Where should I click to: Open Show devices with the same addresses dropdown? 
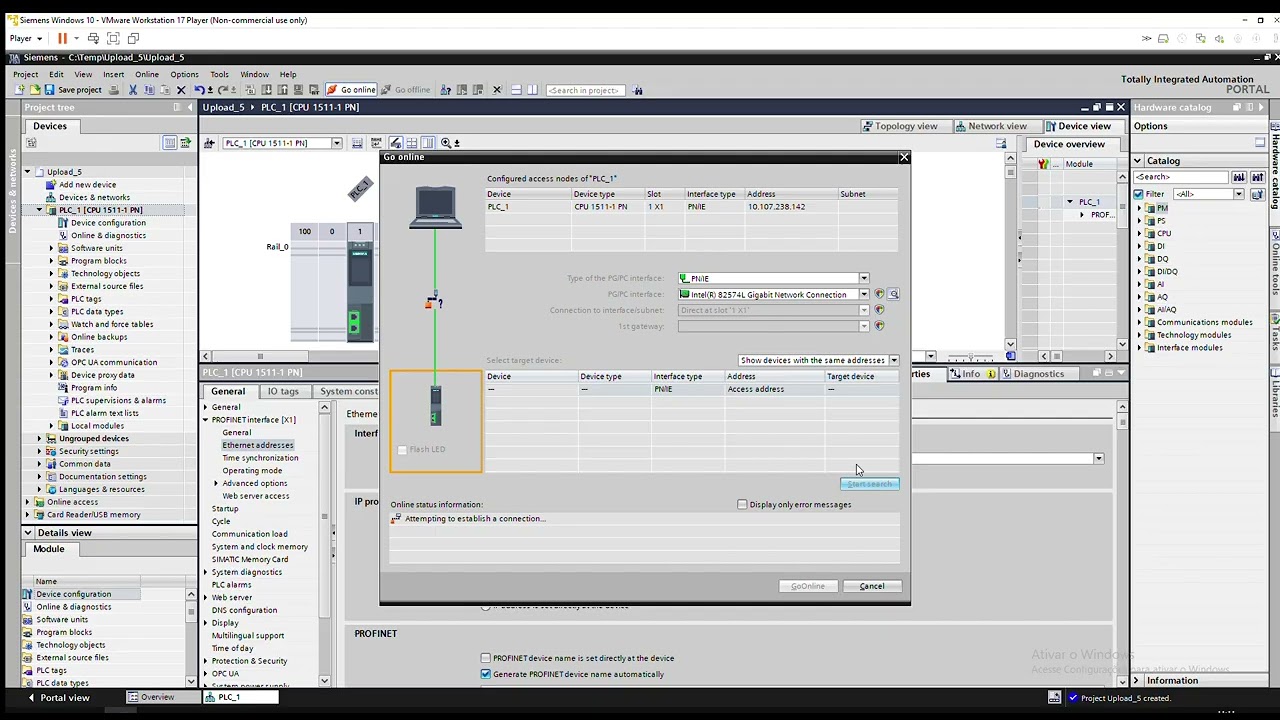coord(893,360)
